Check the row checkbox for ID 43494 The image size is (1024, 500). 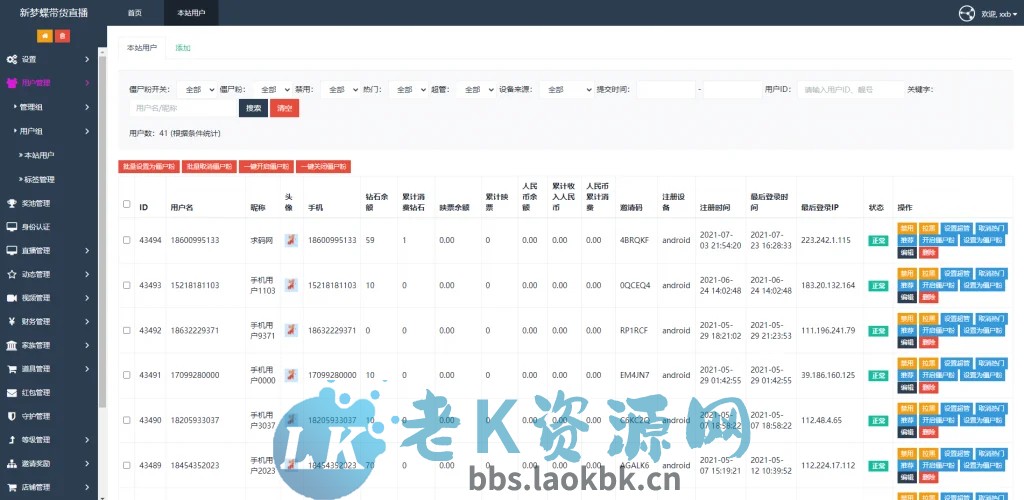[x=127, y=240]
